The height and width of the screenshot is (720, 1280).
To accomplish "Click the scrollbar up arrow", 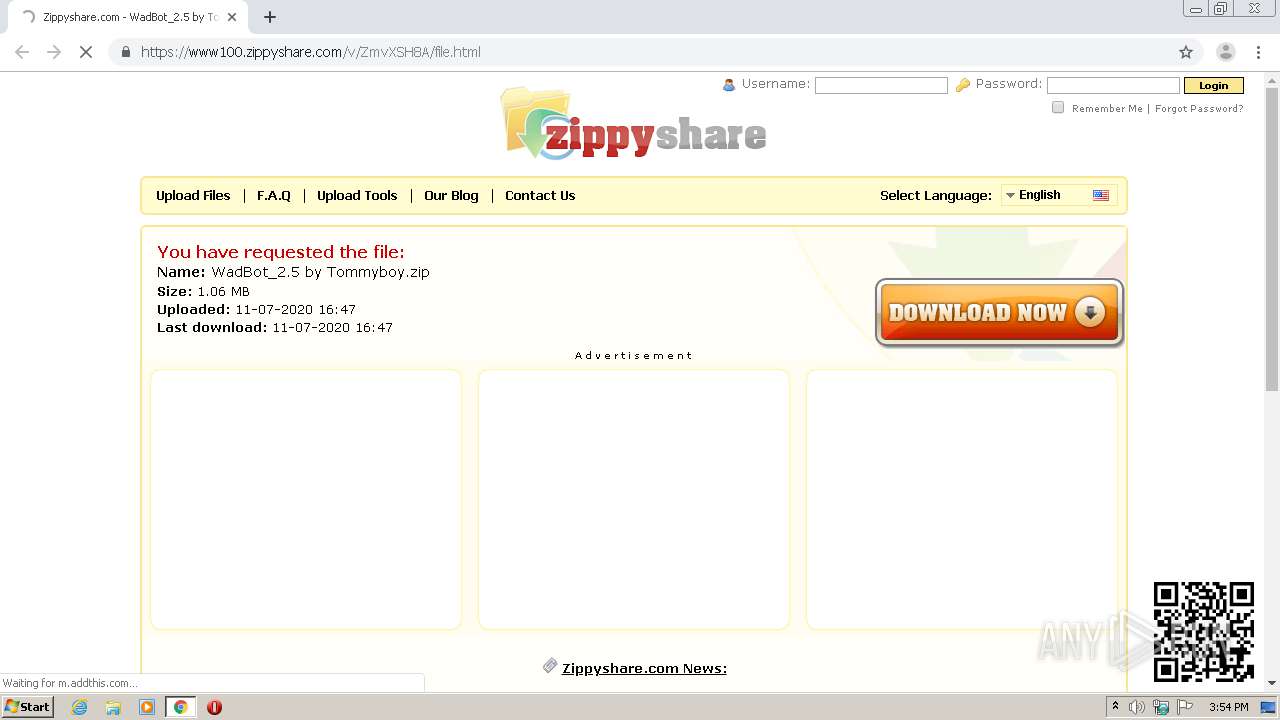I will 1272,79.
